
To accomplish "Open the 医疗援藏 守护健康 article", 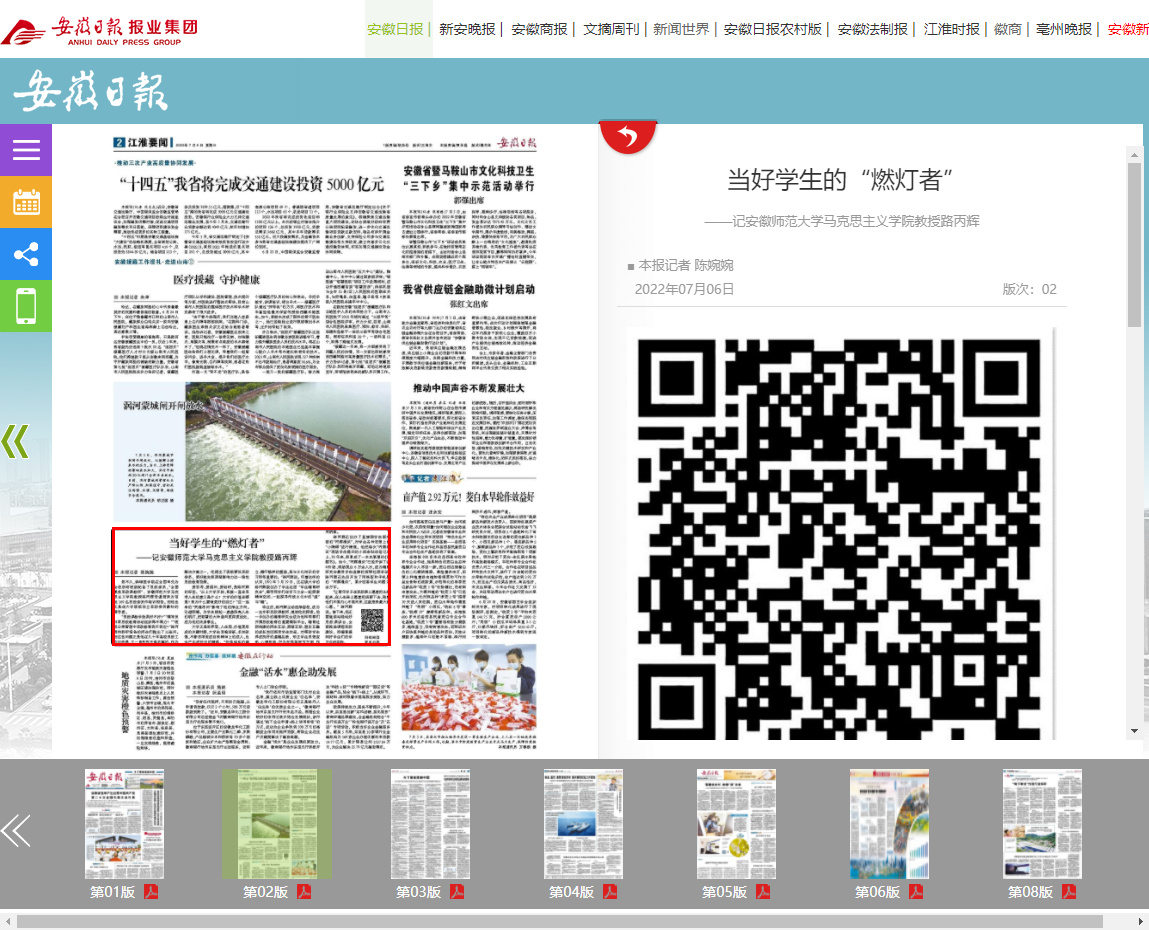I will click(216, 279).
